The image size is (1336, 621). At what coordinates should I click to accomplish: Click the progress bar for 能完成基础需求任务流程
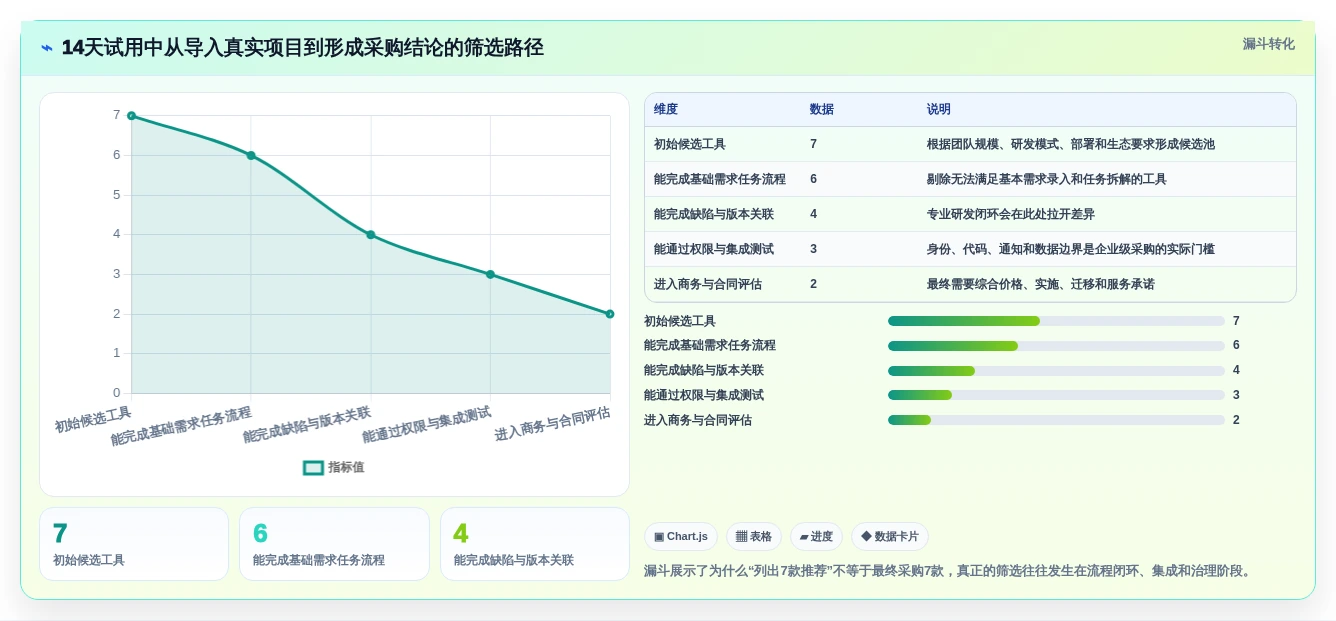click(x=1056, y=346)
